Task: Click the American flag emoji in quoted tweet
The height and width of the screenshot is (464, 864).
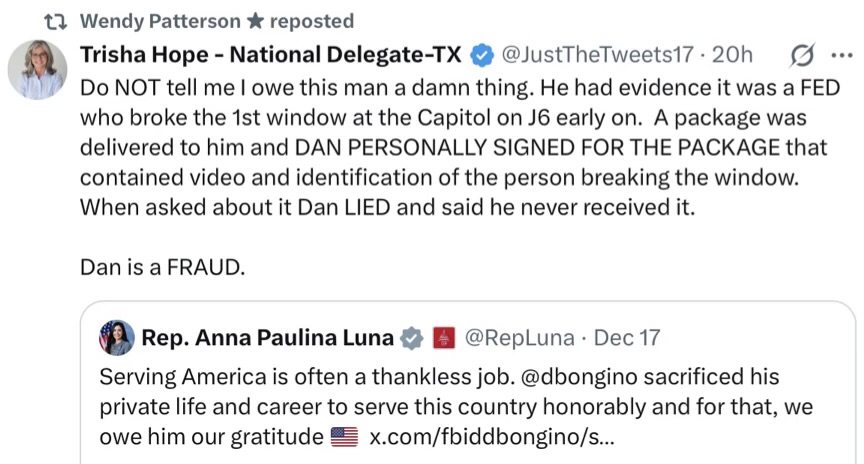Action: (344, 437)
